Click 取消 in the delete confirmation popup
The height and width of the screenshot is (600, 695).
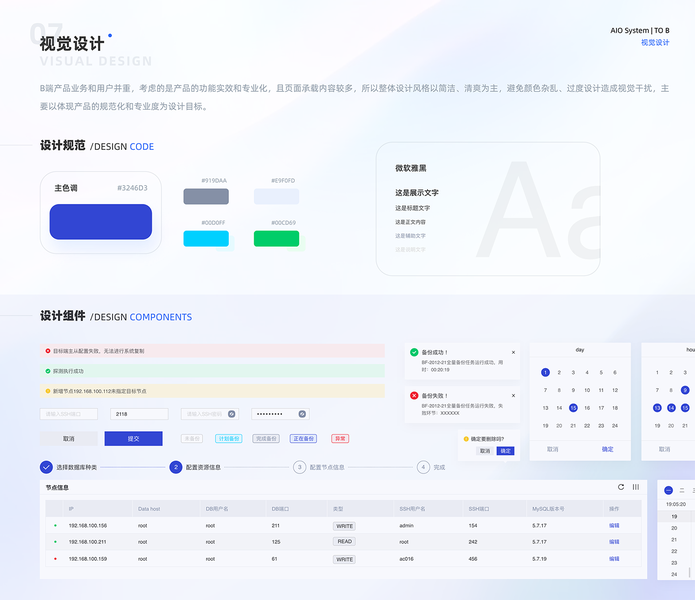coord(485,451)
